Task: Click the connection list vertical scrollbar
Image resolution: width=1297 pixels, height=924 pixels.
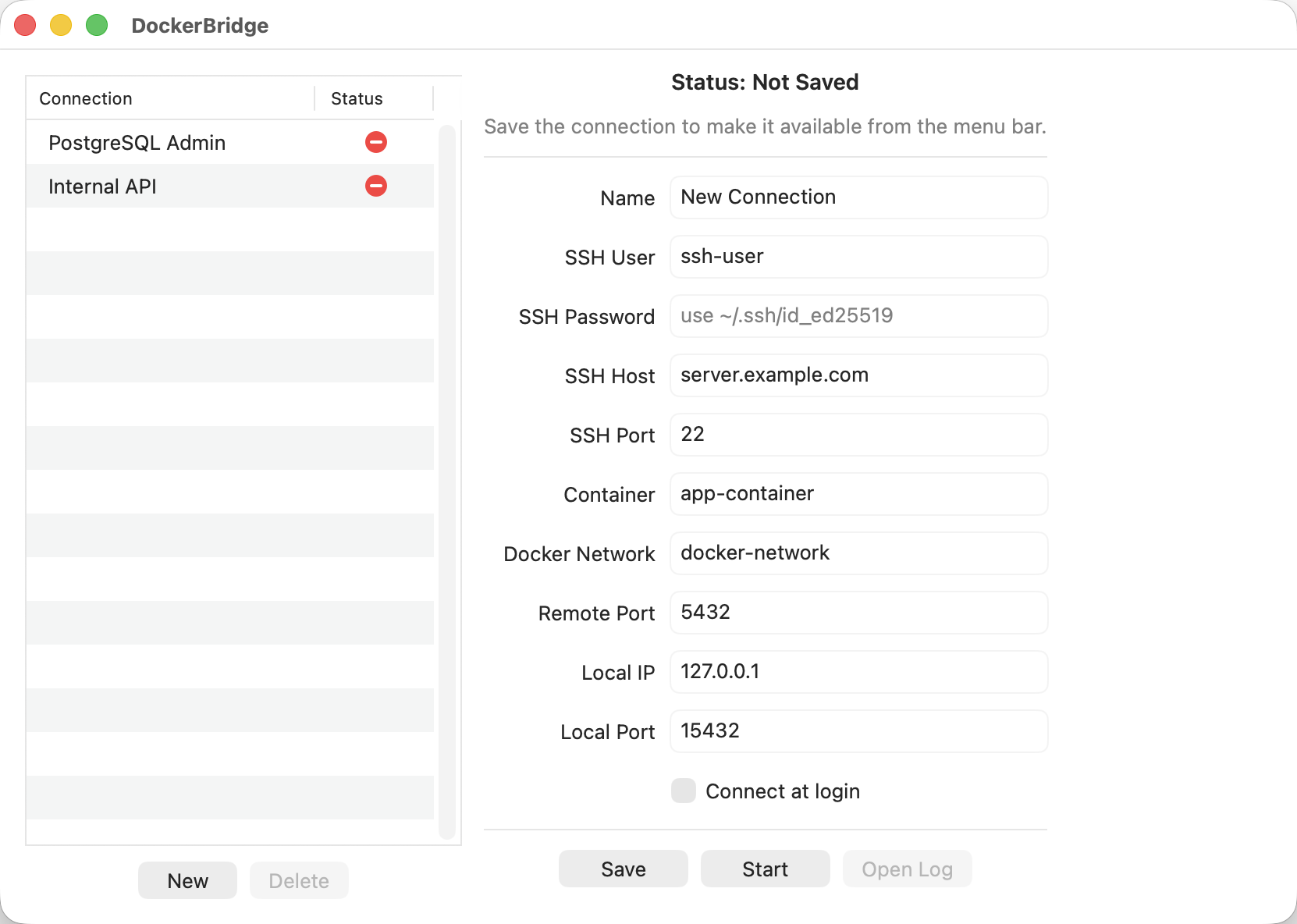Action: [446, 482]
